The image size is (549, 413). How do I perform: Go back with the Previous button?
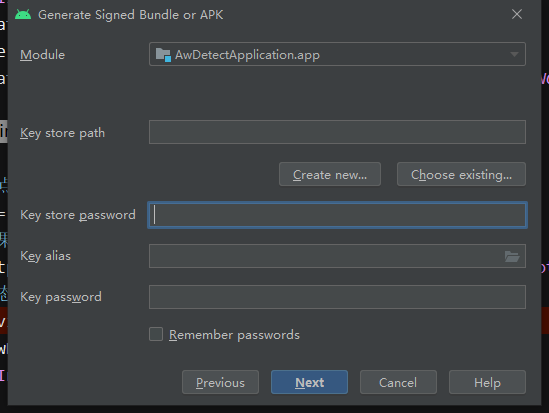[220, 382]
